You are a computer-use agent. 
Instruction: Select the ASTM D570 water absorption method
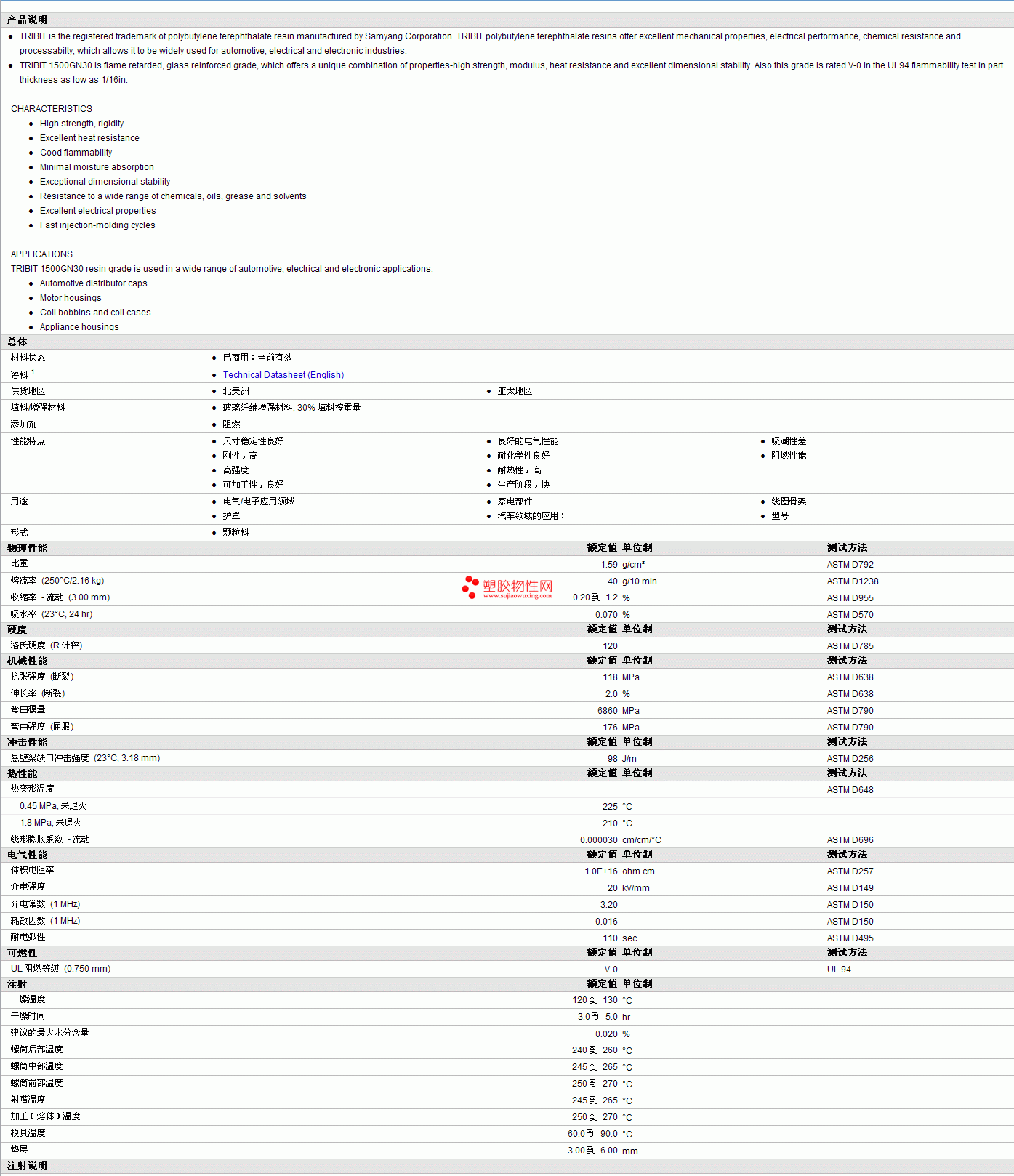[850, 615]
